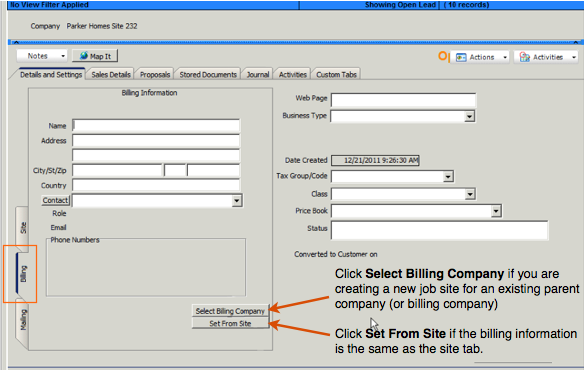Click the 'Converted to Customer on' label
The image size is (584, 370).
(x=336, y=254)
